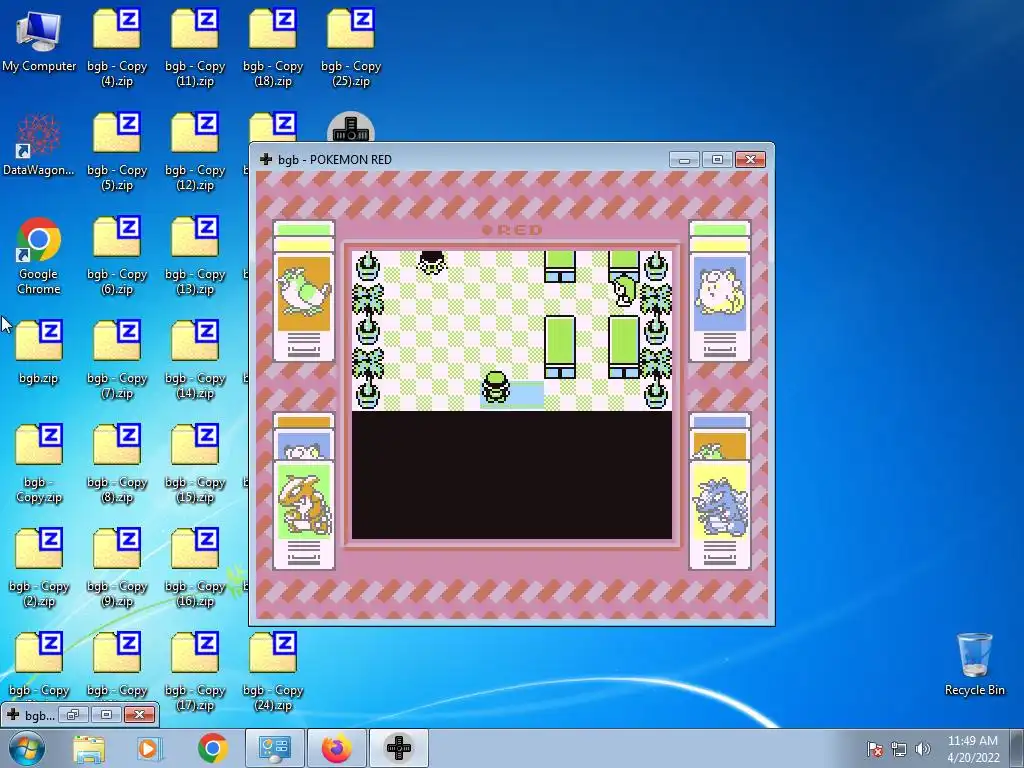Close the minimized bgb window at bottom-left
This screenshot has height=768, width=1024.
[140, 714]
